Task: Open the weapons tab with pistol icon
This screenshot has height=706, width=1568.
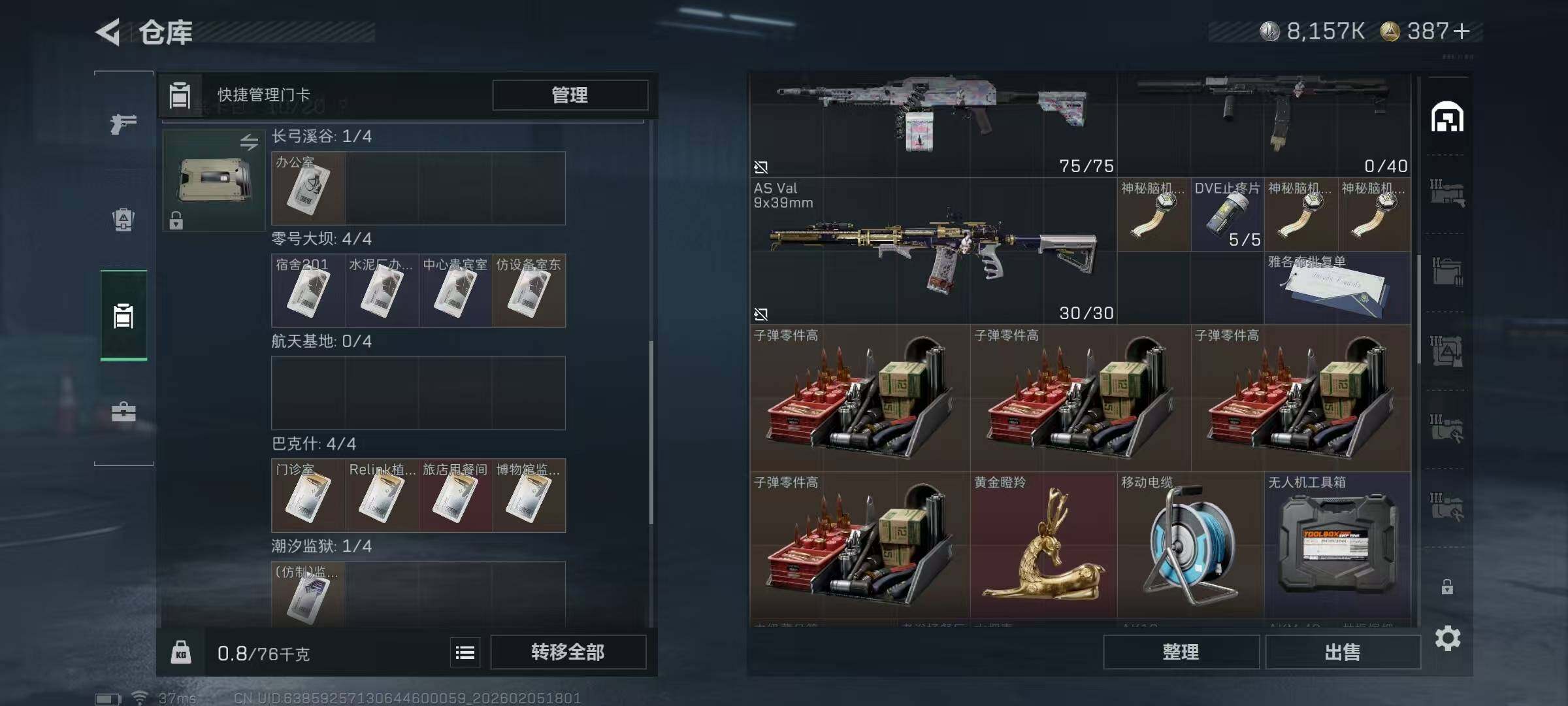Action: tap(123, 123)
